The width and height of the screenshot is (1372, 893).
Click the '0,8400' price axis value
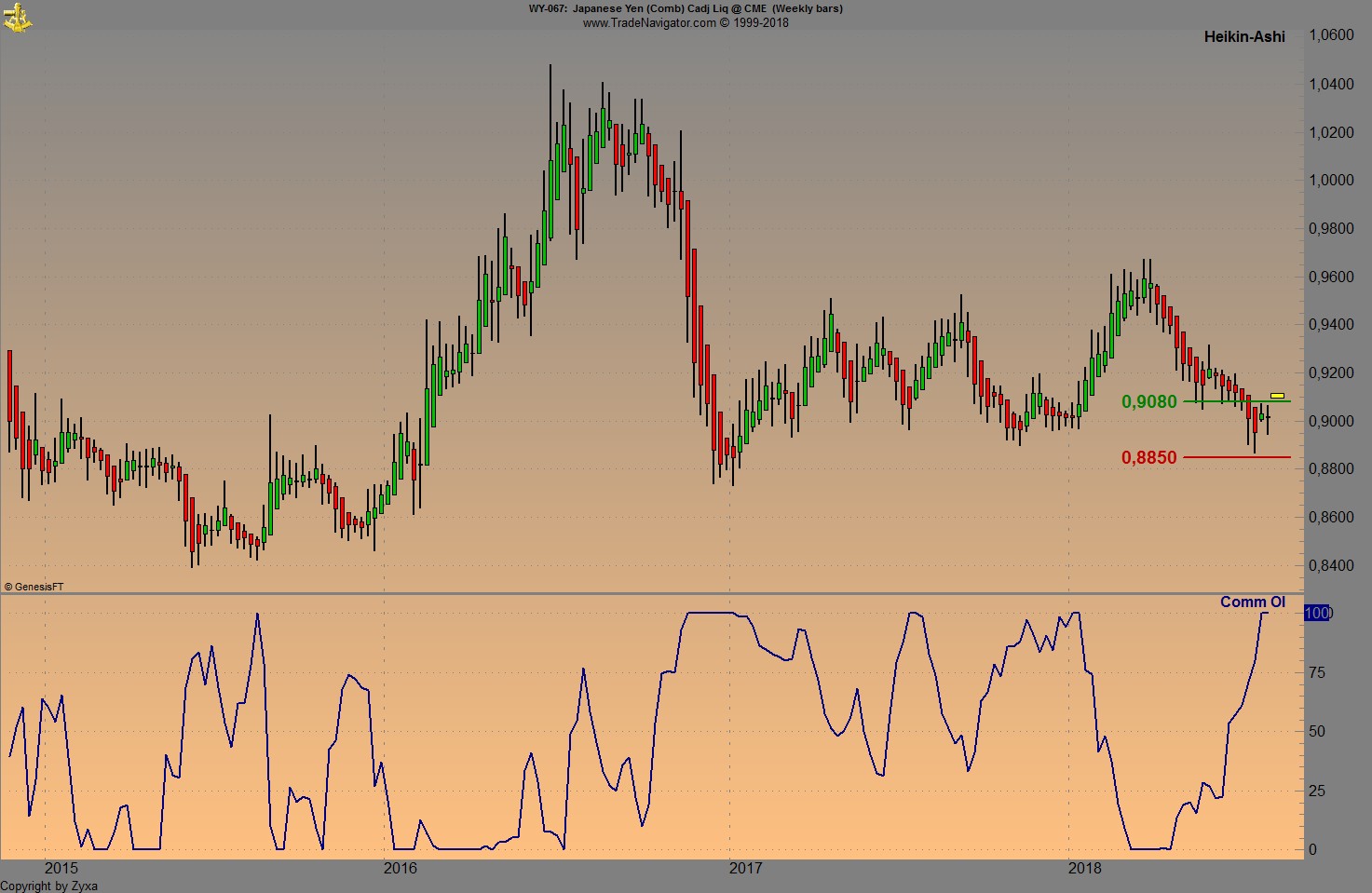click(1332, 566)
